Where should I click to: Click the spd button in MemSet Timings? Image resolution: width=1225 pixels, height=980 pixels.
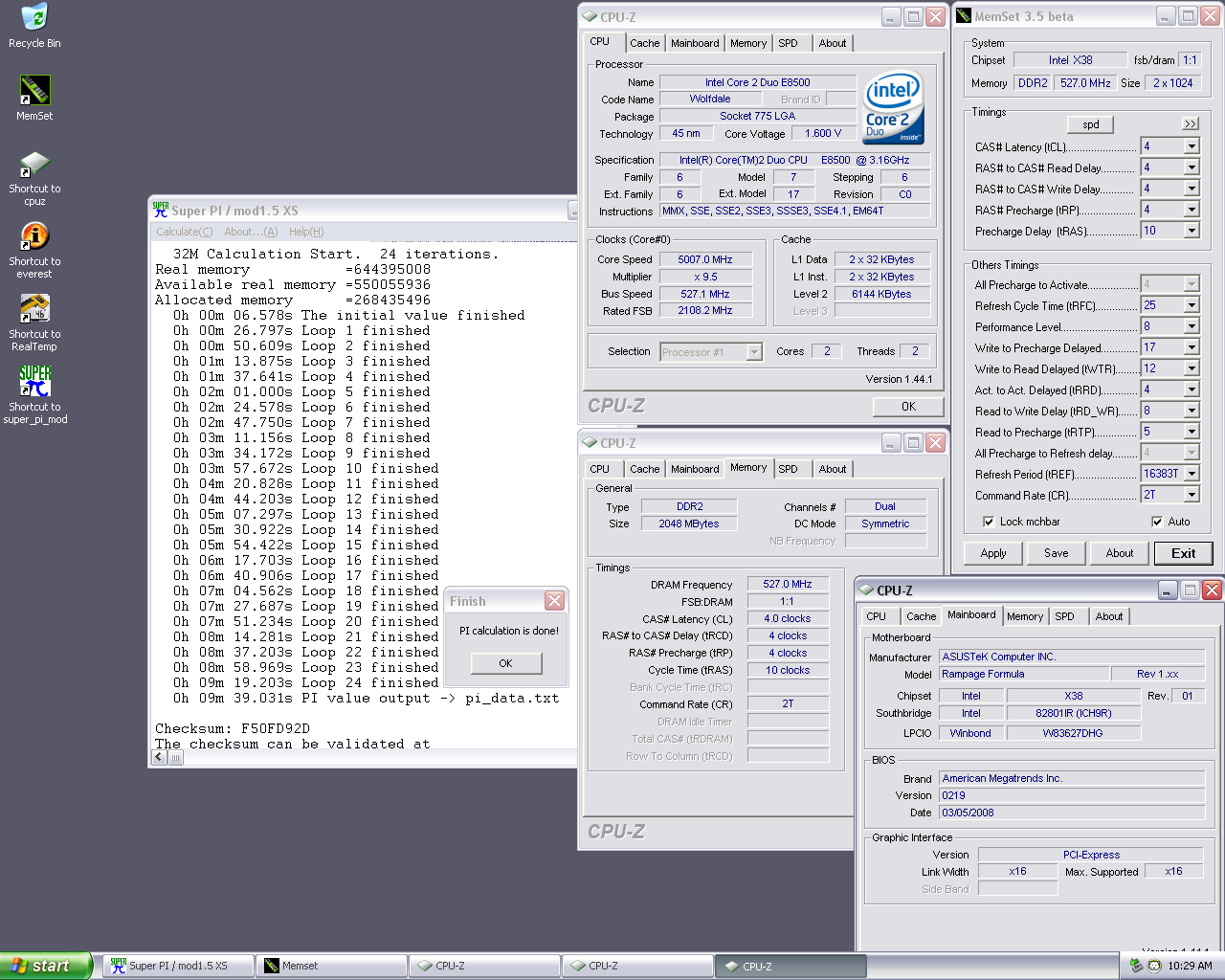coord(1091,124)
